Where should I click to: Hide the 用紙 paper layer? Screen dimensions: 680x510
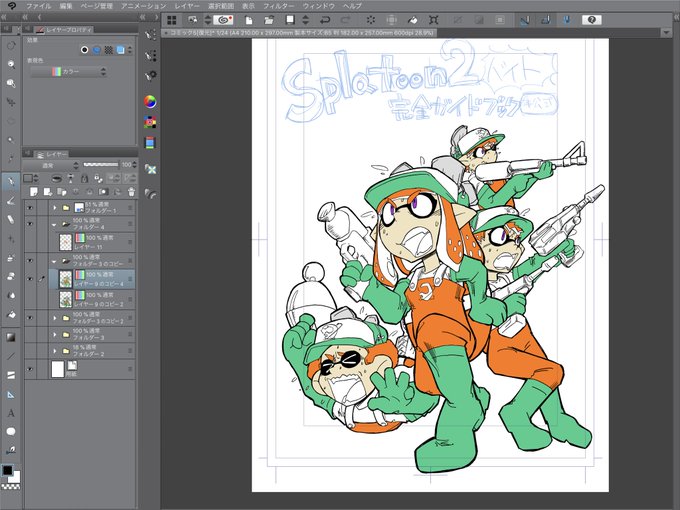(x=30, y=369)
